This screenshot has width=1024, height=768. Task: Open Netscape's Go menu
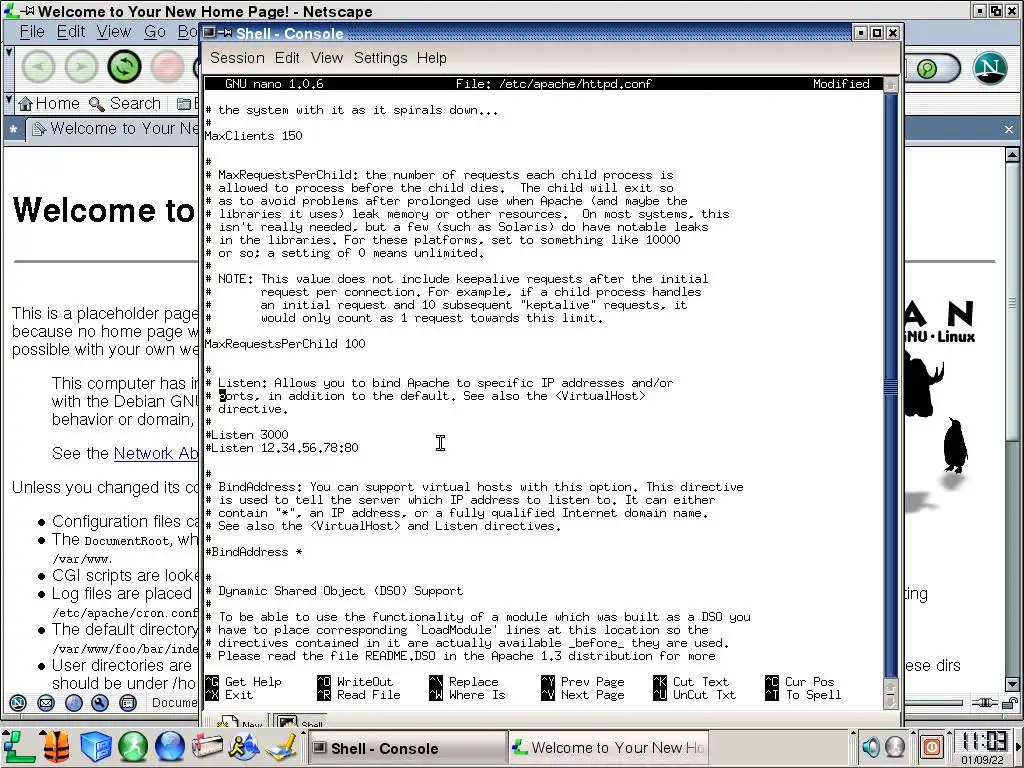tap(155, 31)
